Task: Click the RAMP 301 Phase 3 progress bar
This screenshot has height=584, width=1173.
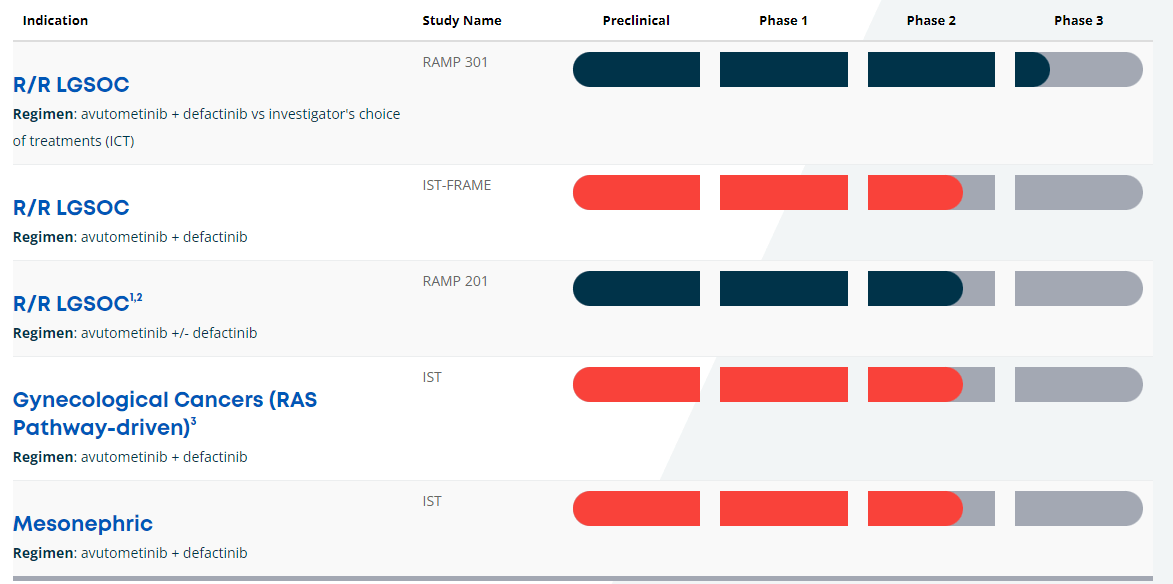Action: (1078, 70)
